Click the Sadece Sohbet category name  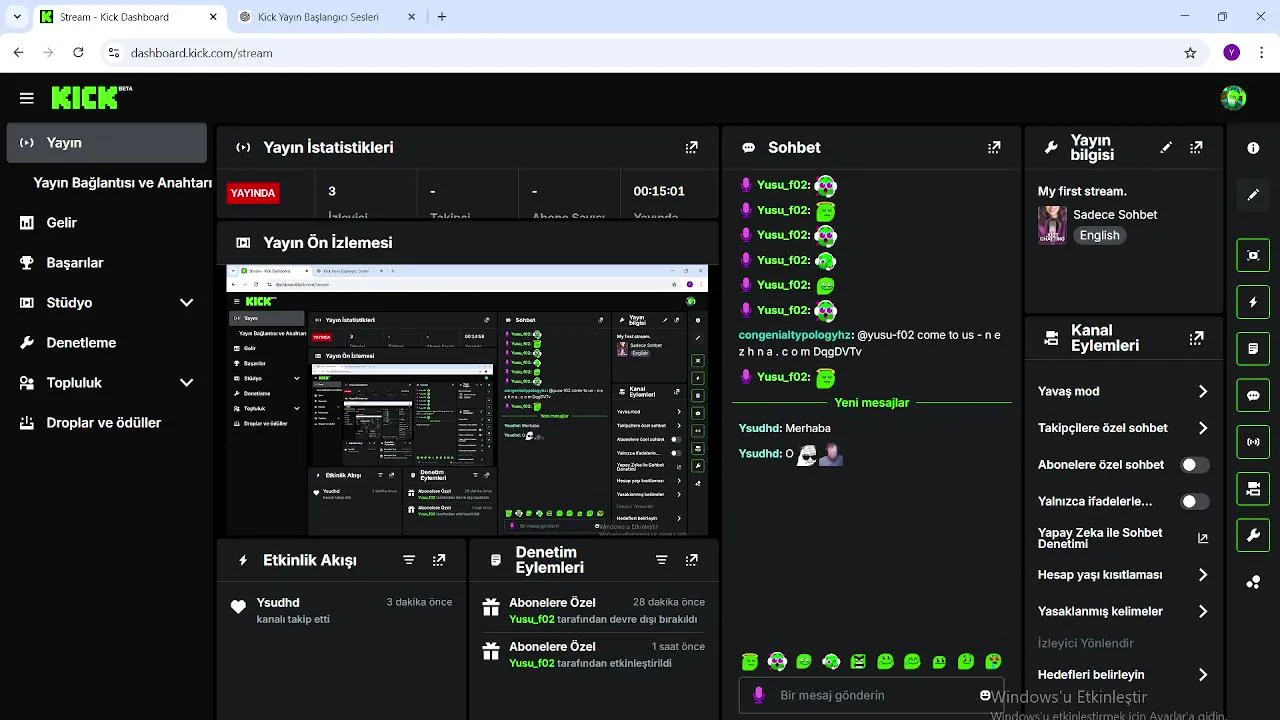[1115, 214]
